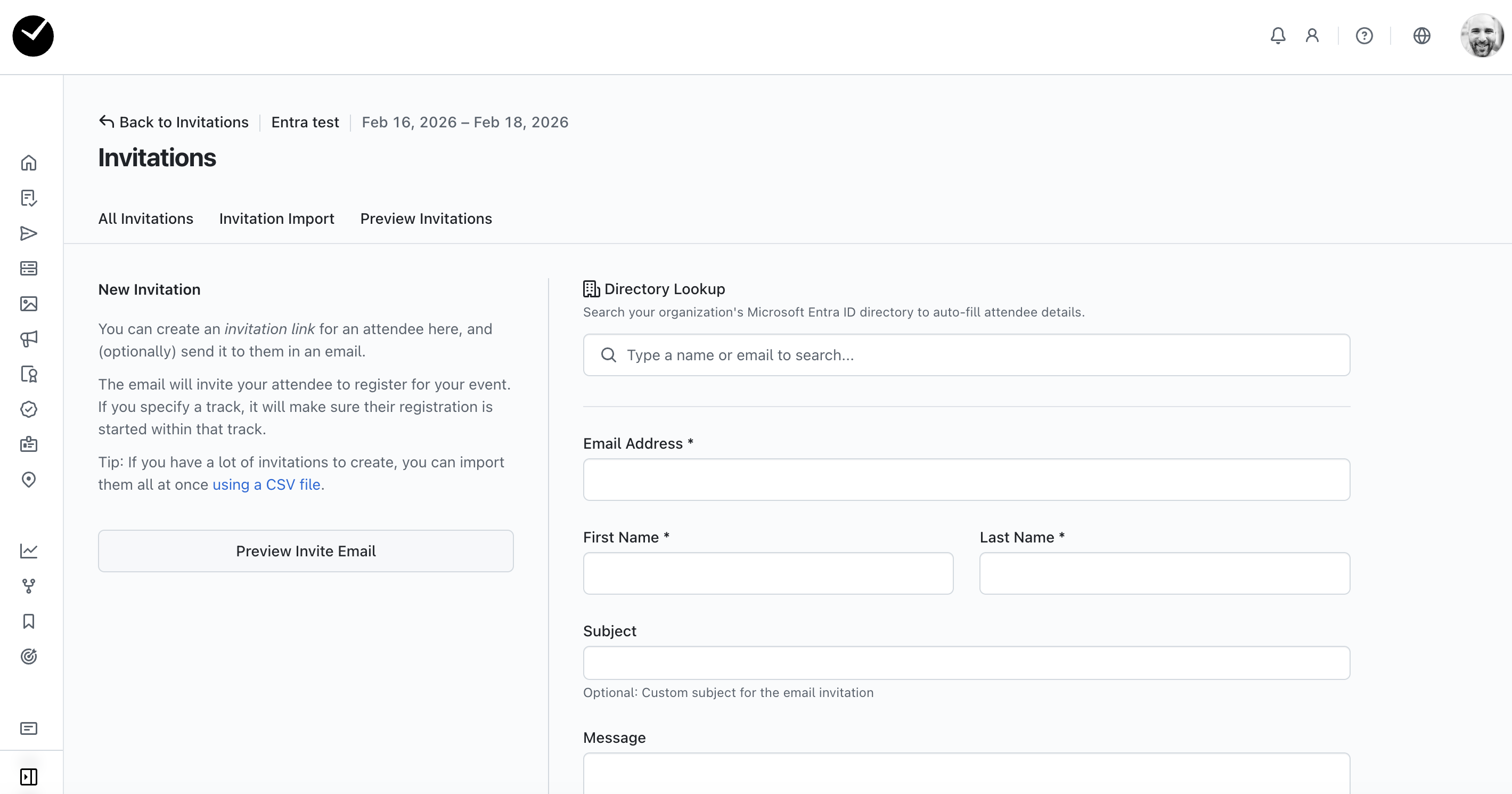Go to the Preview Invitations tab
1512x794 pixels.
tap(426, 218)
